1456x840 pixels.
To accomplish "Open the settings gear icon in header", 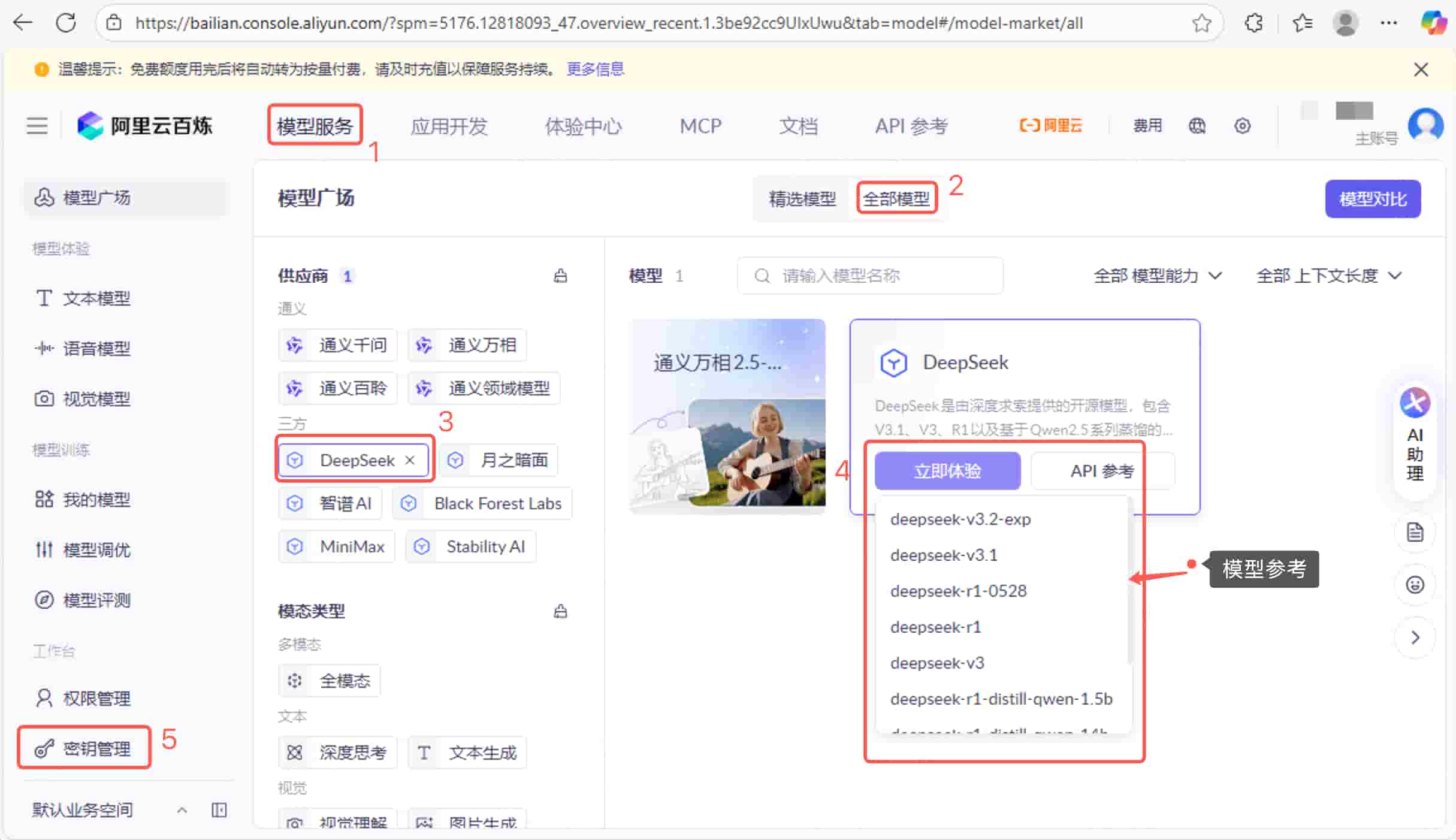I will coord(1242,126).
